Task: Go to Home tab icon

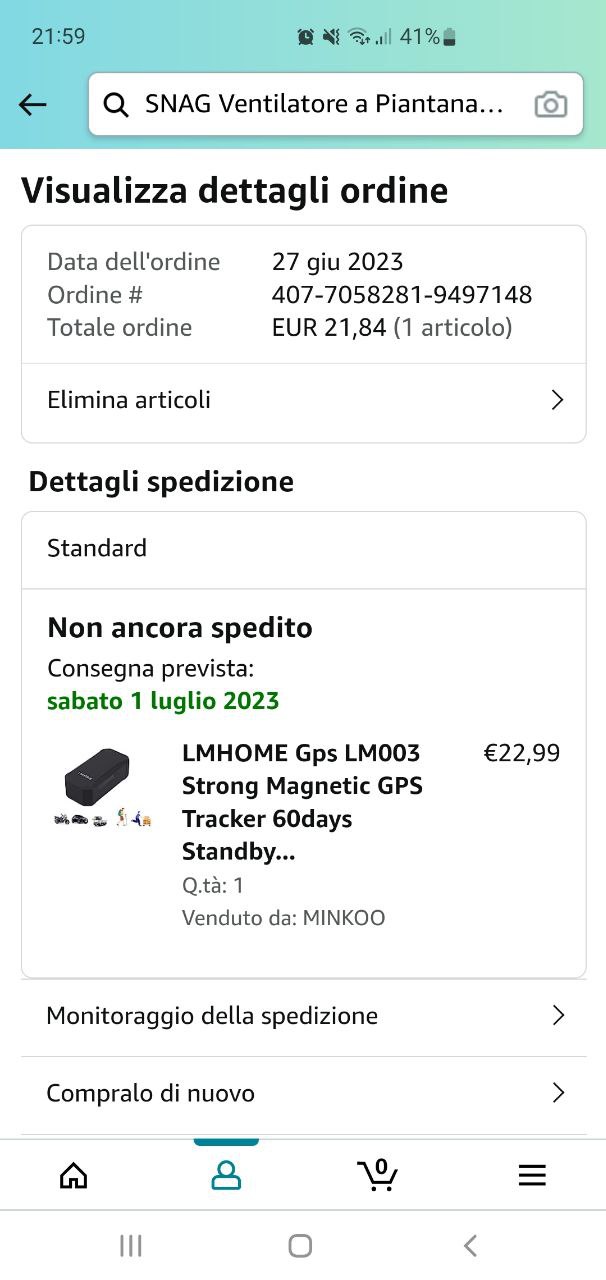Action: coord(74,1175)
